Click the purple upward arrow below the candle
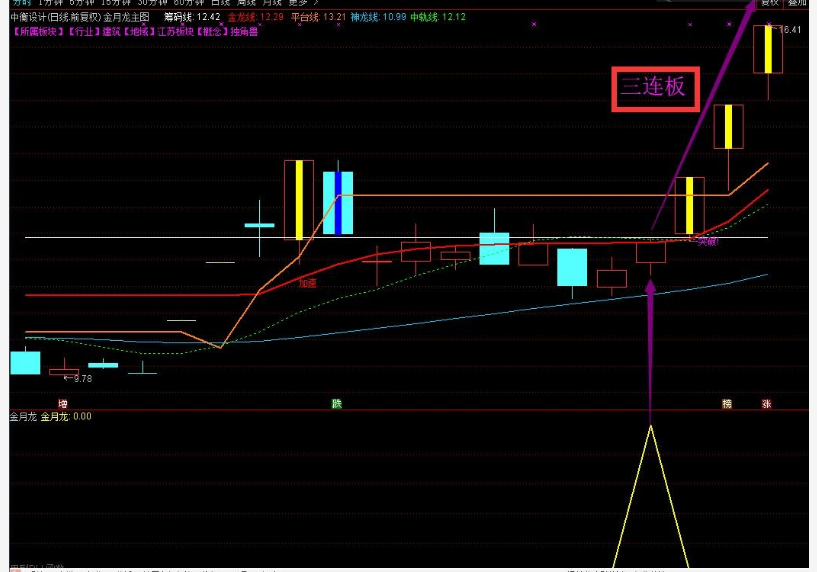 [x=651, y=330]
